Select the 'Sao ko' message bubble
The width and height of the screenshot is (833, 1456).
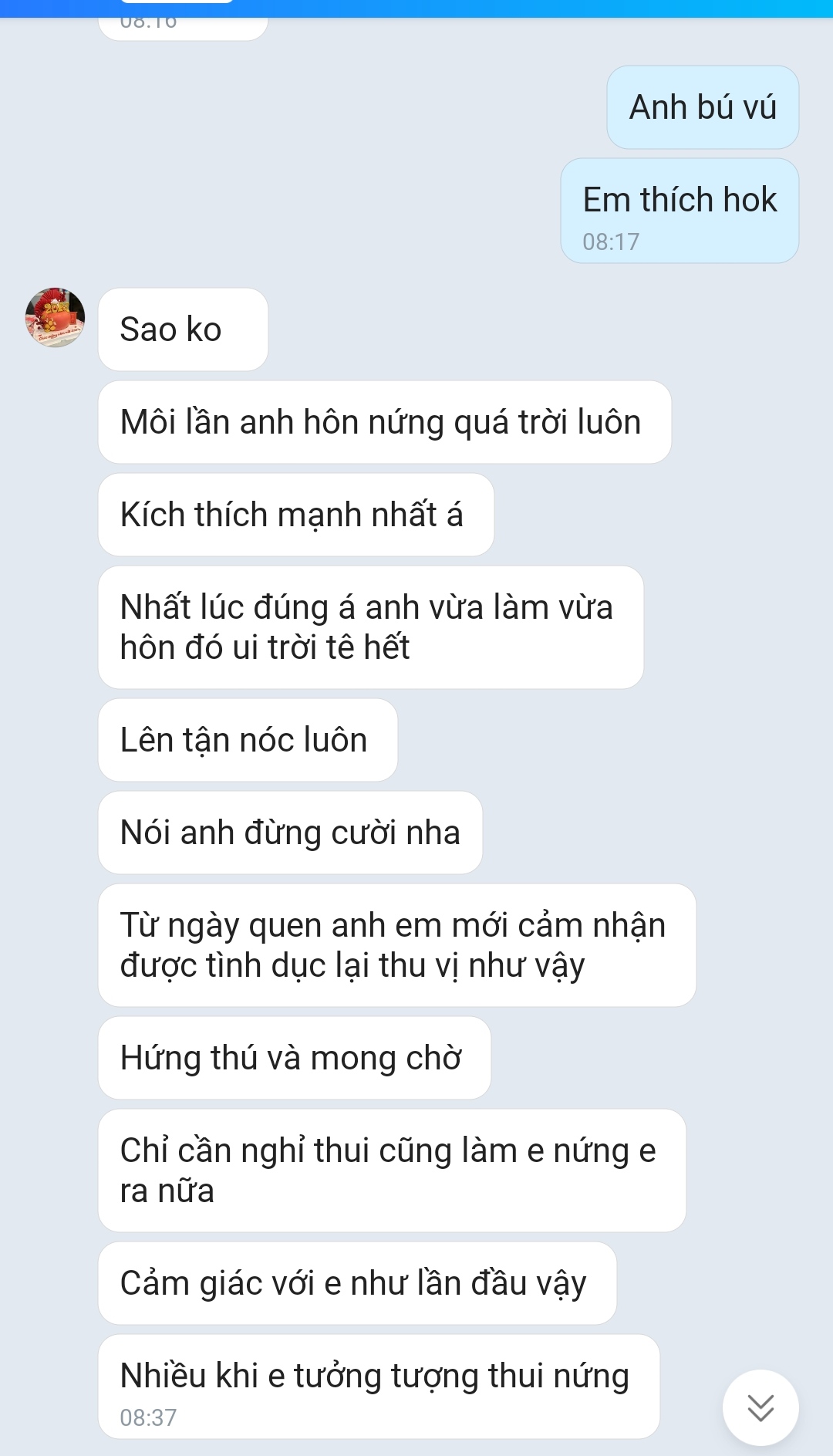[183, 329]
